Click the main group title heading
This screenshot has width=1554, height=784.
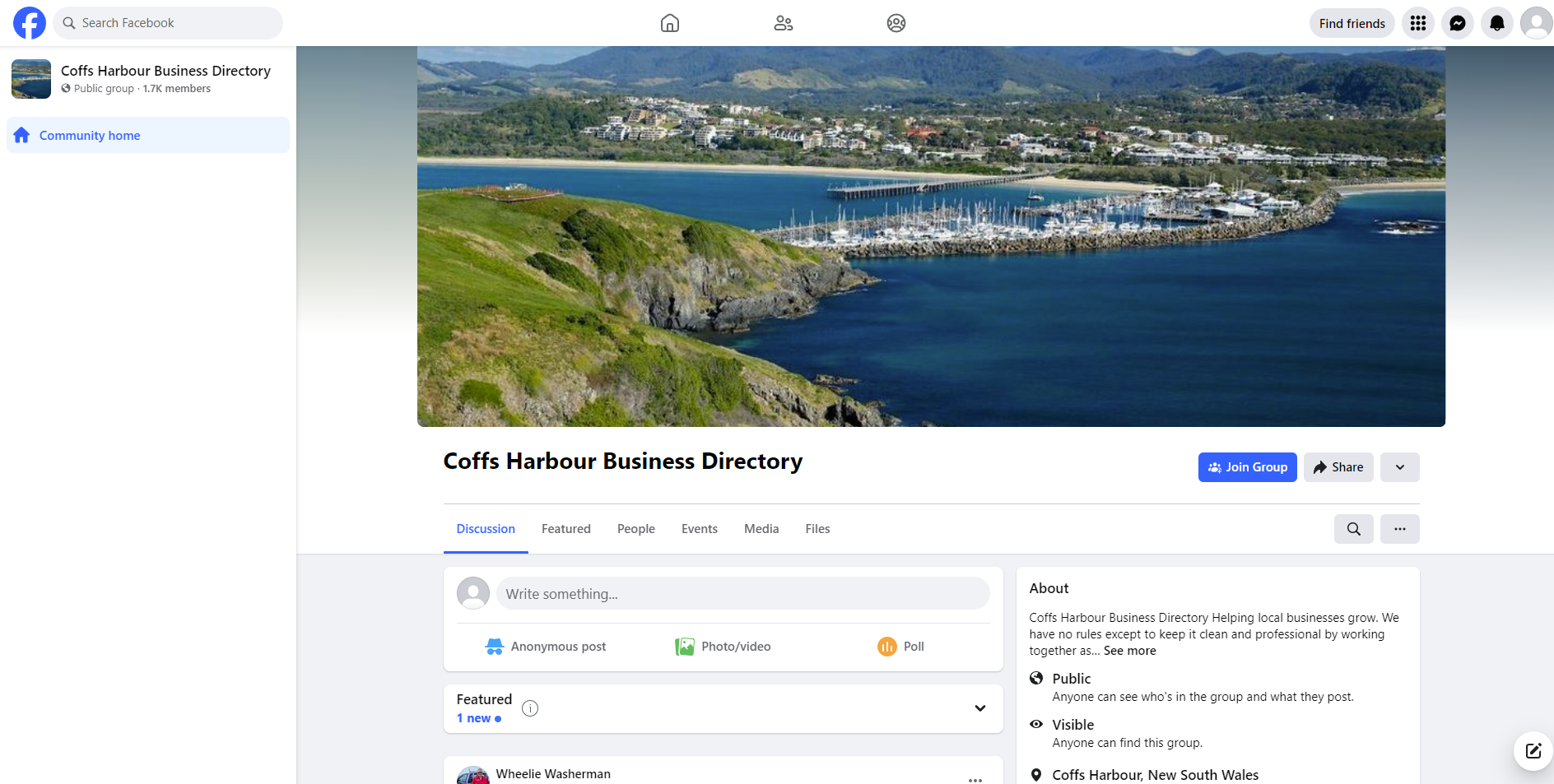[623, 462]
